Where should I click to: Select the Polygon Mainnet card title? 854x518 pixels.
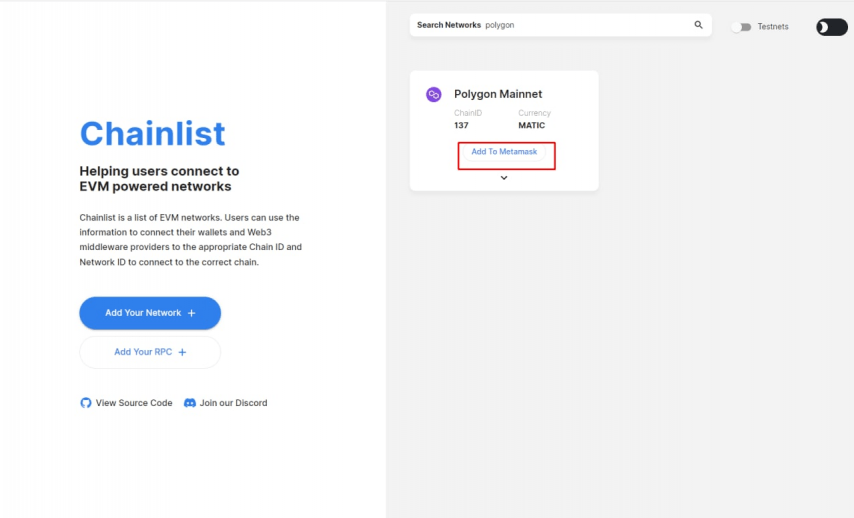click(x=498, y=94)
